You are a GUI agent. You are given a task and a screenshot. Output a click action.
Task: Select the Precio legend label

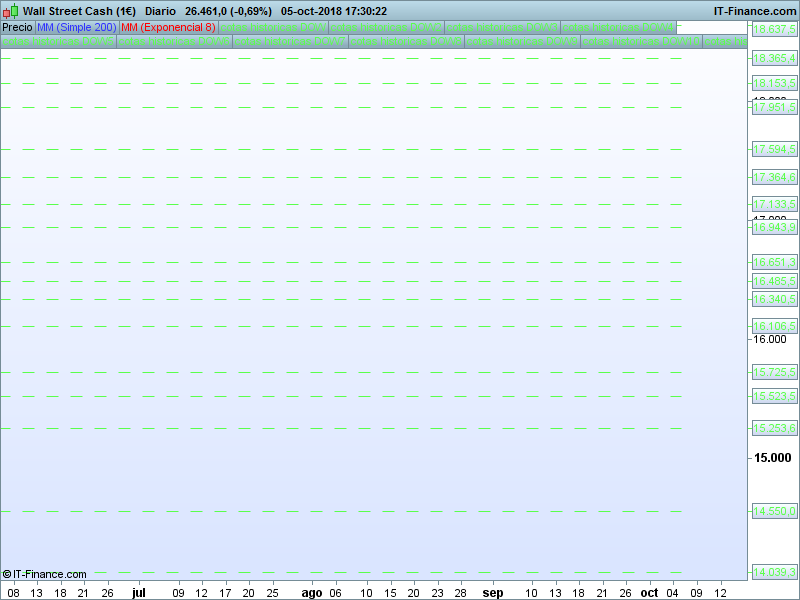17,28
